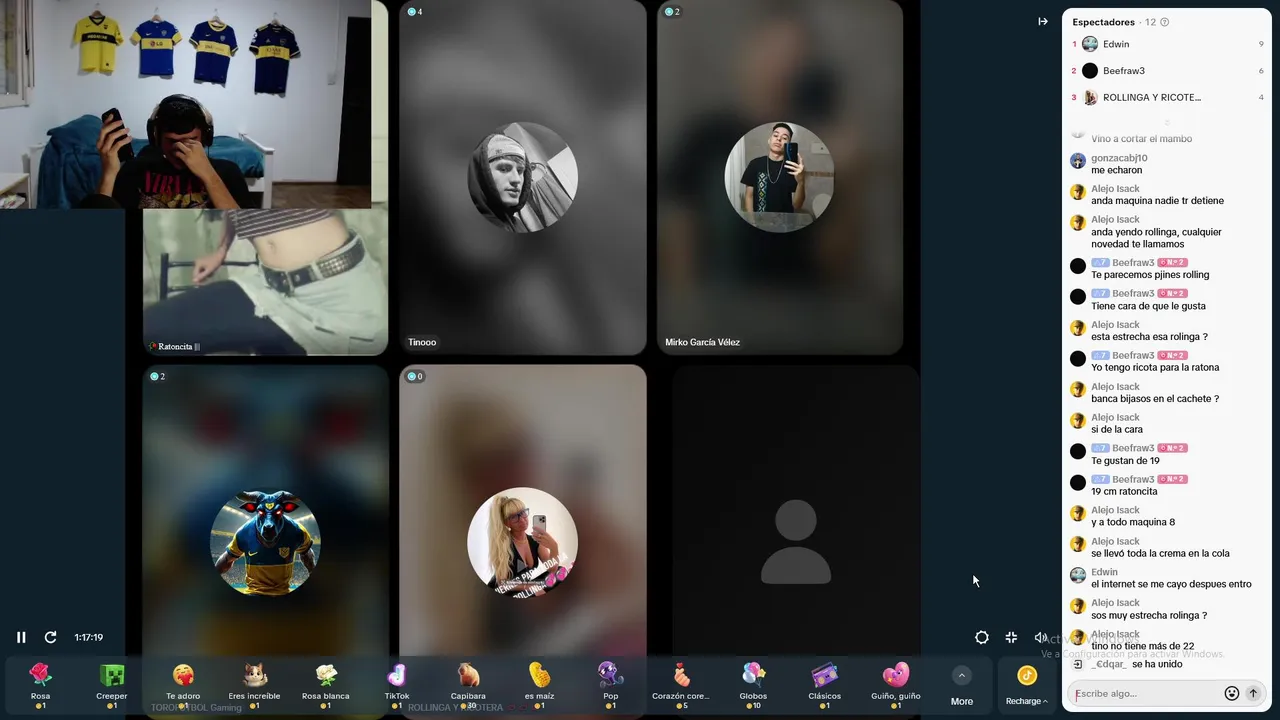Expand More gifts list
The height and width of the screenshot is (720, 1280).
[x=962, y=686]
